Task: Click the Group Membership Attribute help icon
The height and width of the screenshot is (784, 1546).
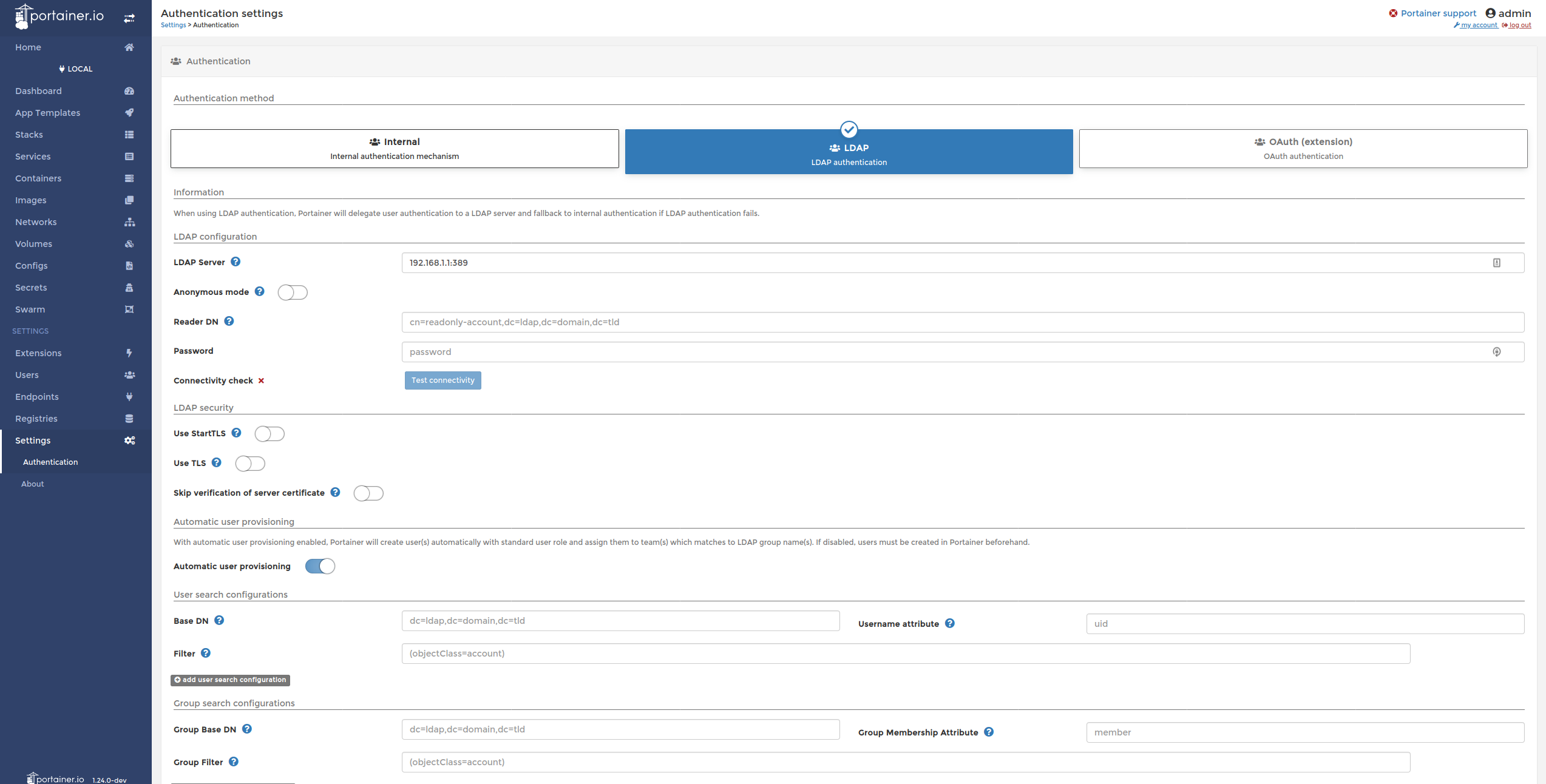Action: tap(989, 732)
